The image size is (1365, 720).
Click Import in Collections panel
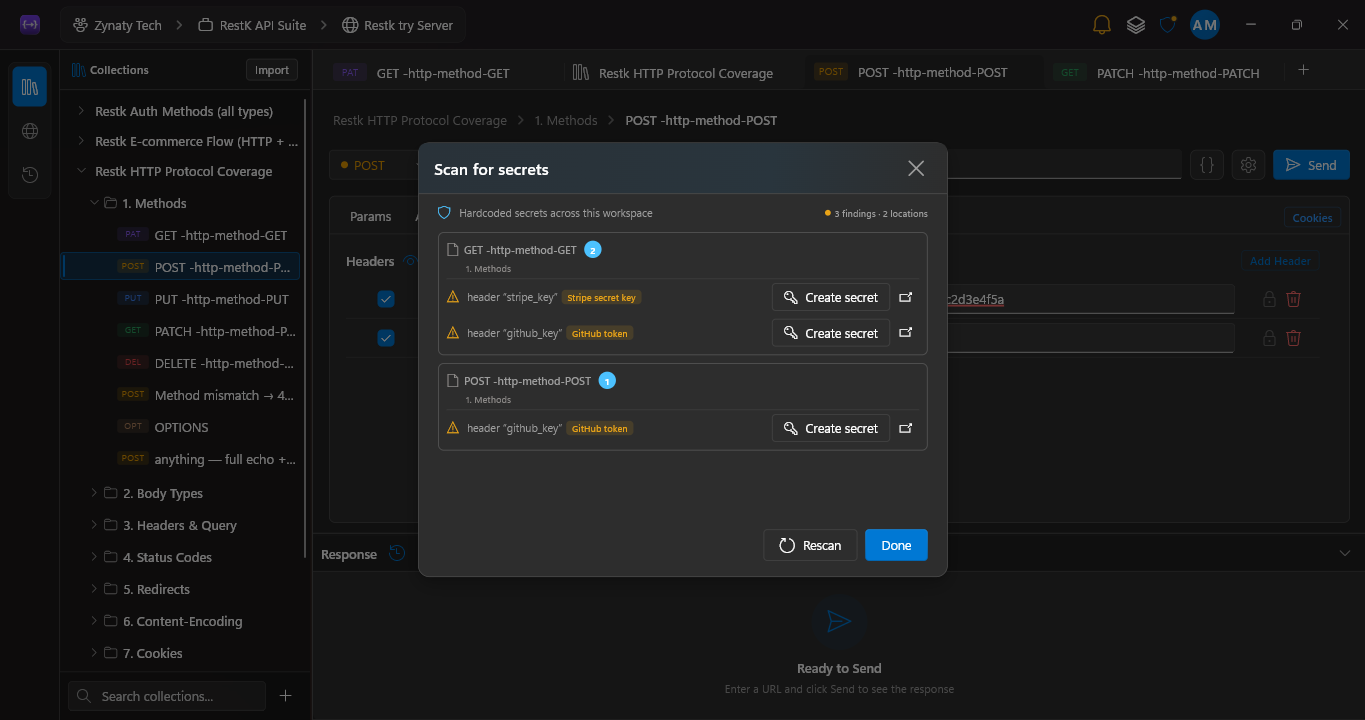click(x=272, y=70)
